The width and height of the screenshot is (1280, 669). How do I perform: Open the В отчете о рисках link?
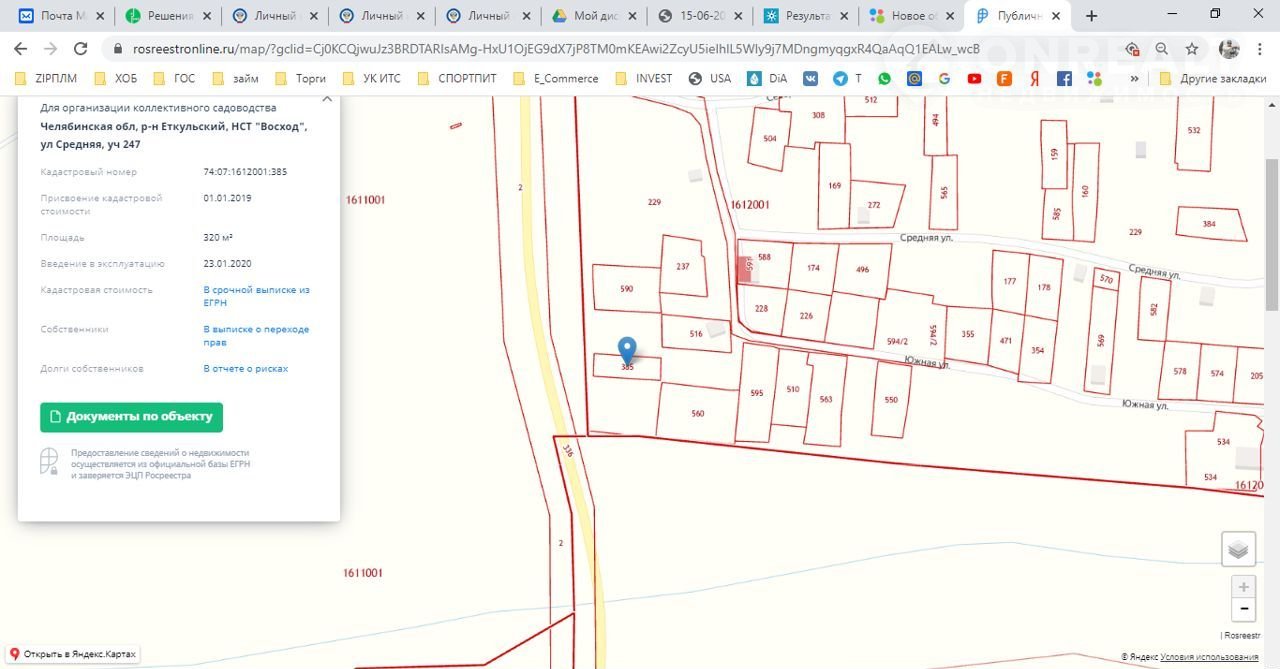(245, 369)
